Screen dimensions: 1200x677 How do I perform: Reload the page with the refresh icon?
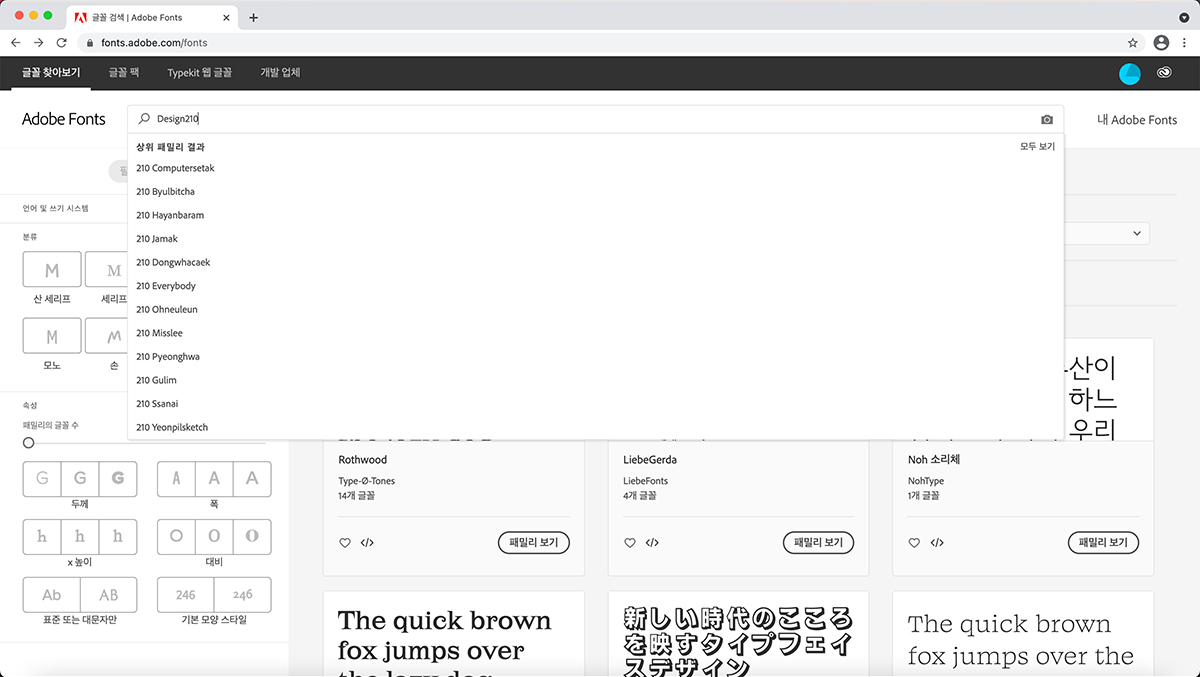(61, 43)
